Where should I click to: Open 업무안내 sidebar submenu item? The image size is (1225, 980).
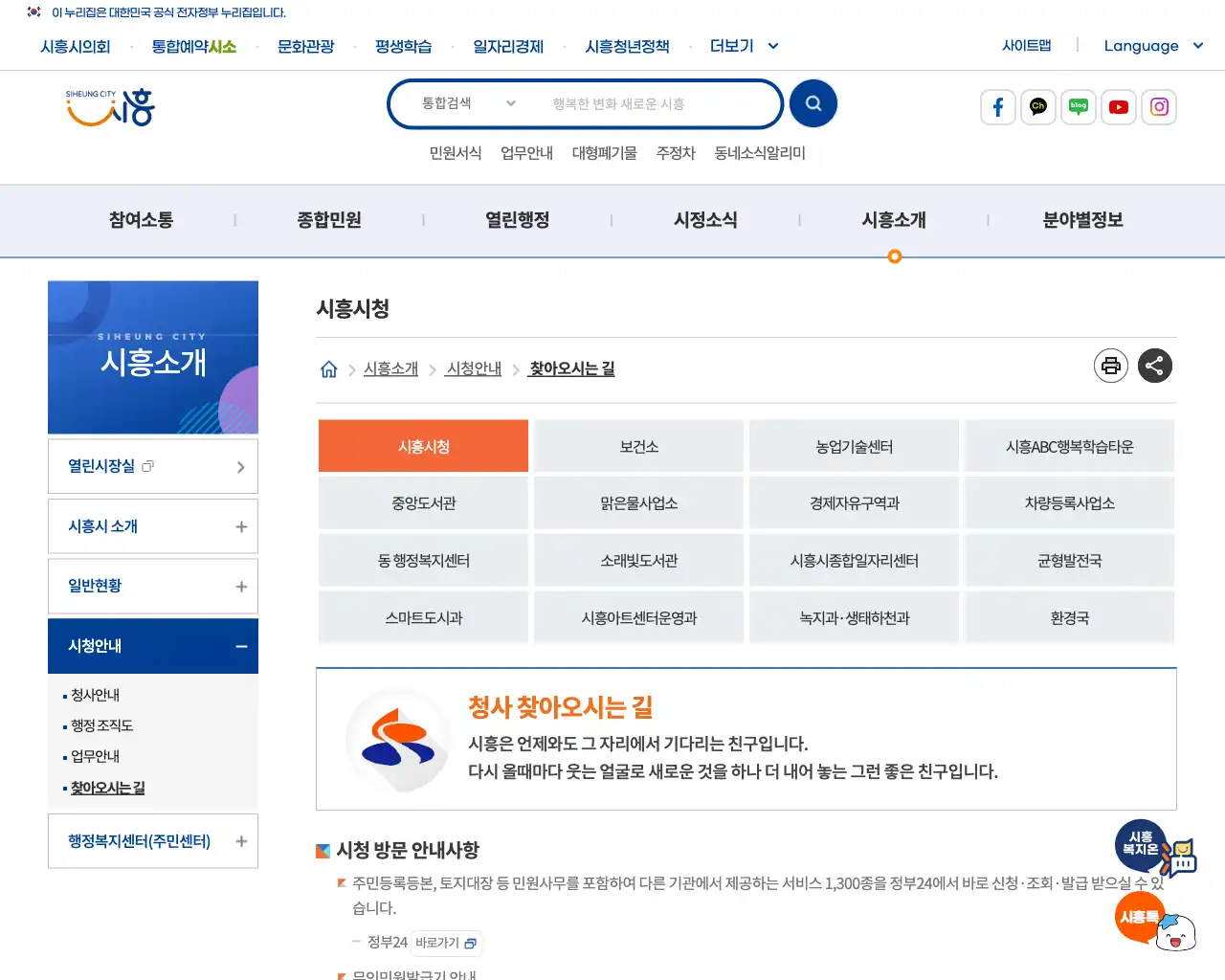point(95,756)
